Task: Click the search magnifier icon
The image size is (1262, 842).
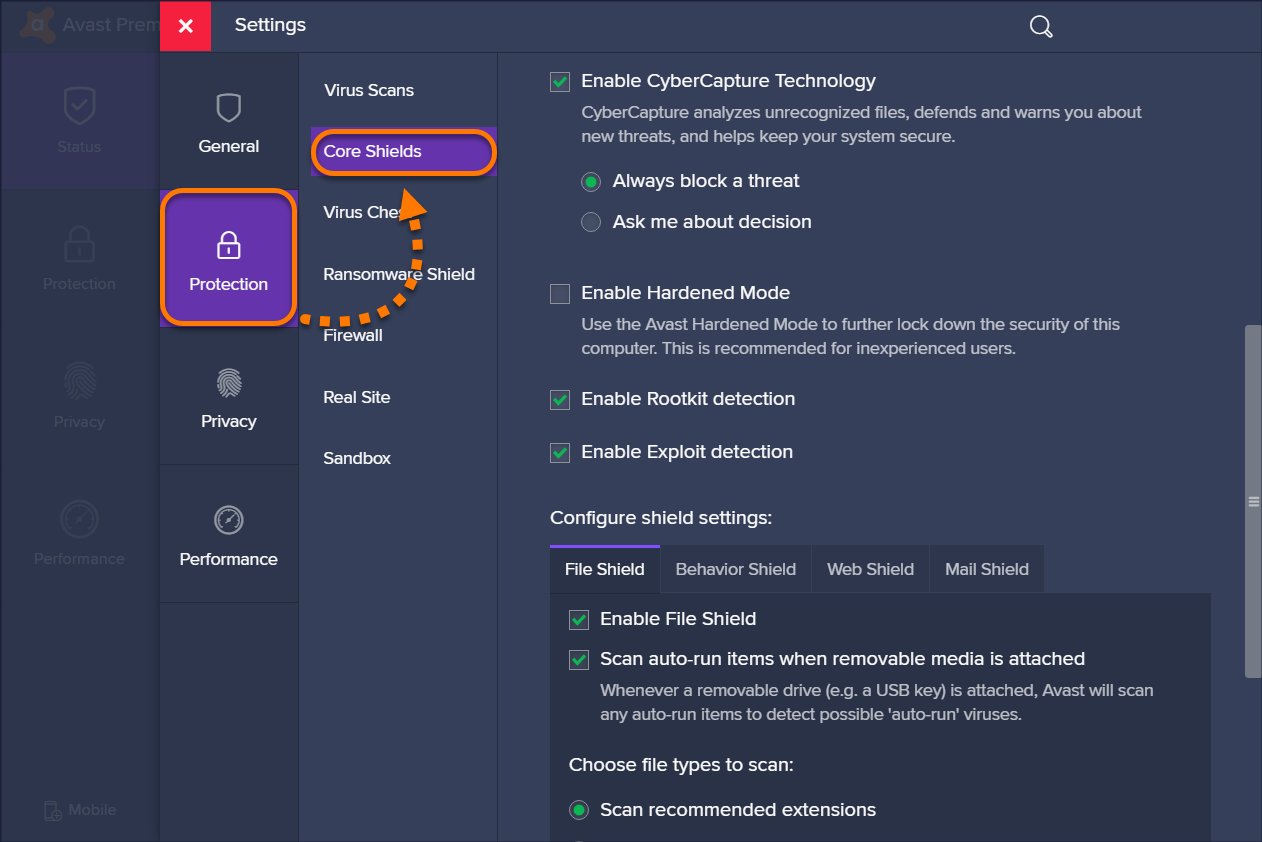Action: click(x=1041, y=27)
